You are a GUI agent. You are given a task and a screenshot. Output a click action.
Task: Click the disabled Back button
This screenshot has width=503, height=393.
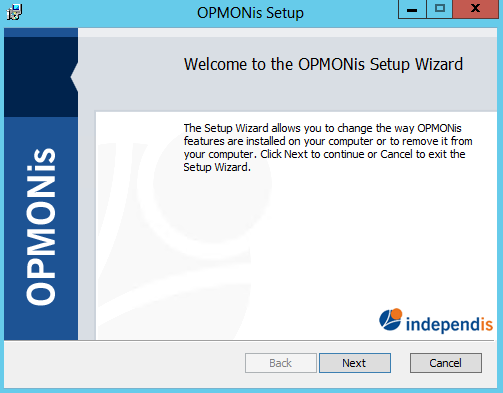[281, 363]
